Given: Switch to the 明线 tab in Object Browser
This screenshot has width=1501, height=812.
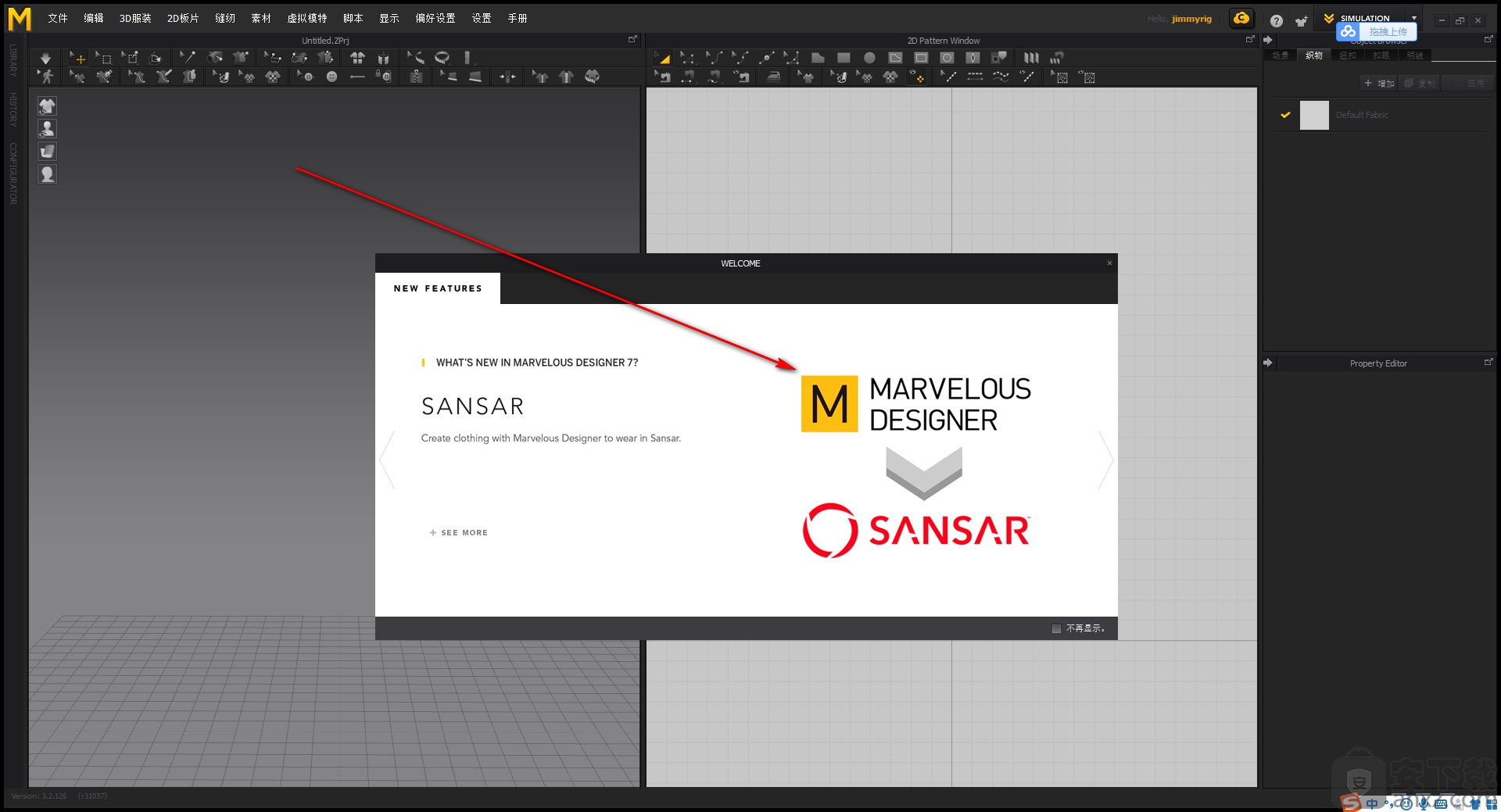Looking at the screenshot, I should tap(1415, 55).
